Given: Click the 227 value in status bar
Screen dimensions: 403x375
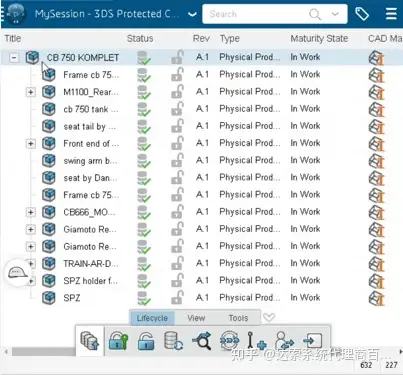Looking at the screenshot, I should pyautogui.click(x=391, y=365).
